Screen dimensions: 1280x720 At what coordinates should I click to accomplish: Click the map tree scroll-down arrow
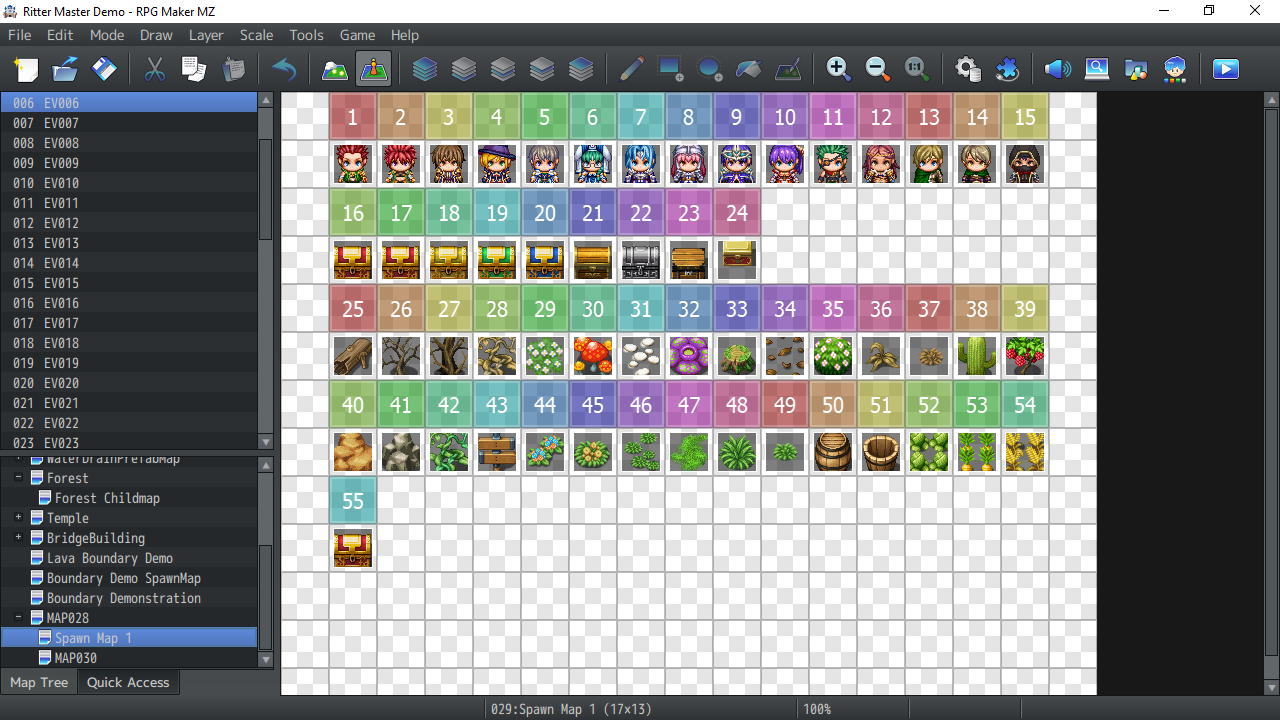point(265,660)
